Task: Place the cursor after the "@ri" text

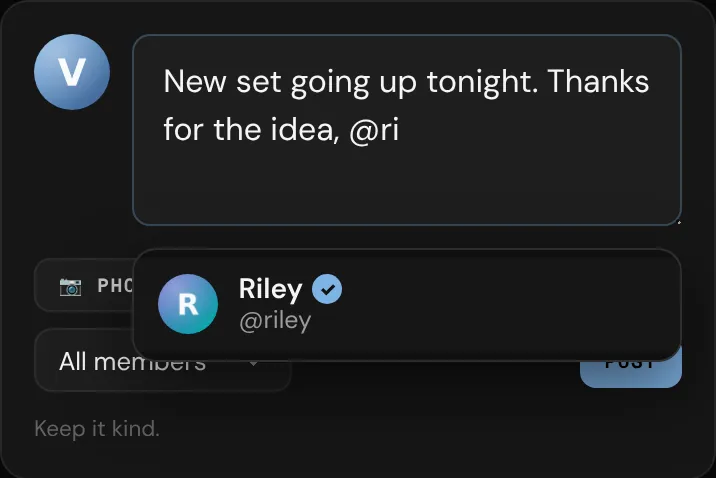Action: point(400,130)
